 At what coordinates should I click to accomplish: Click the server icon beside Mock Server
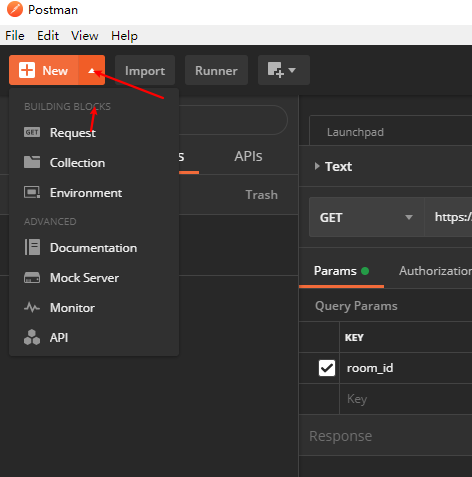32,277
